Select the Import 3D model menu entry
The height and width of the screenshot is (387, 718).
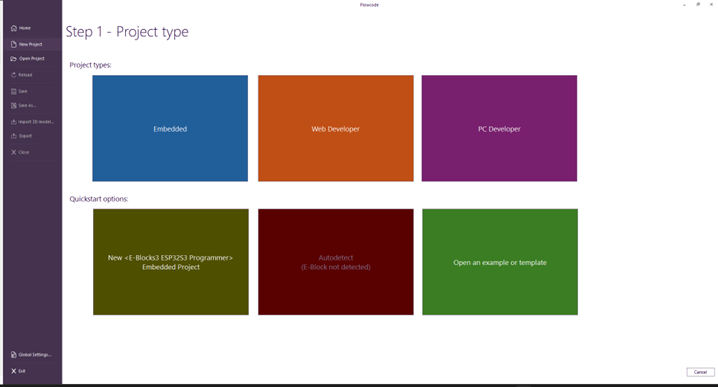32,122
